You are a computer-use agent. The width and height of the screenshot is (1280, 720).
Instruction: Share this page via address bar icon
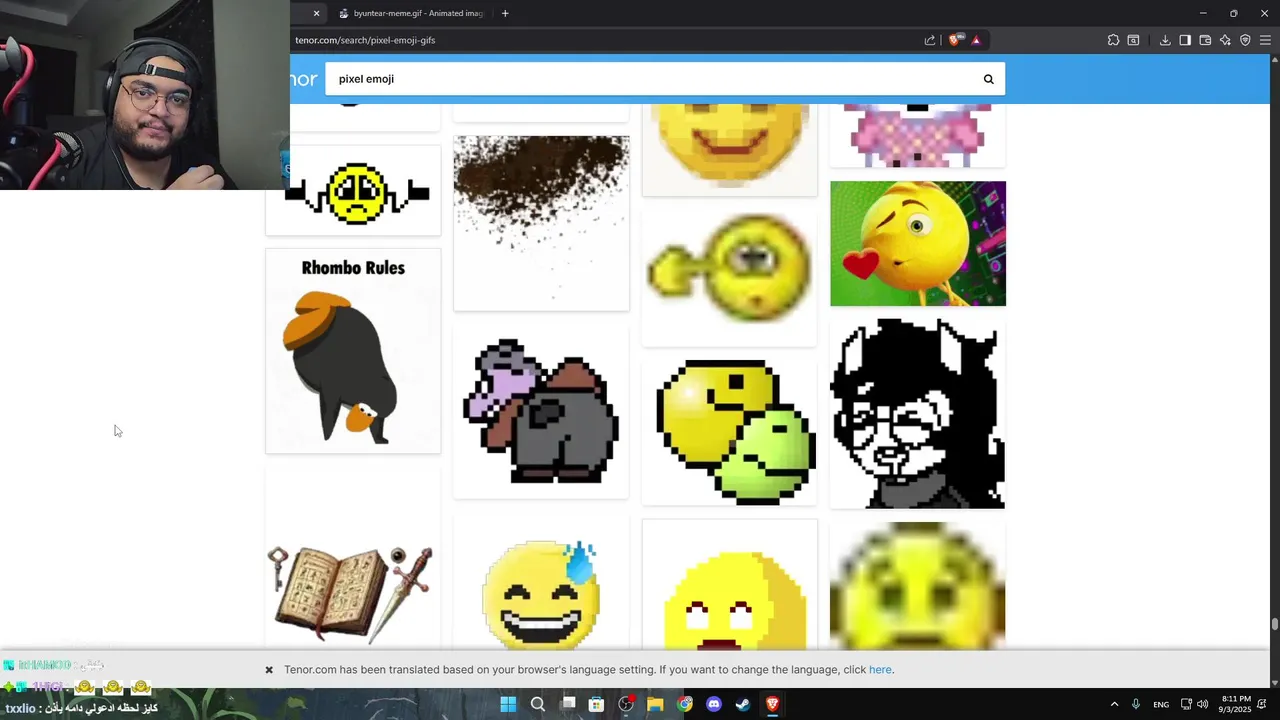930,40
